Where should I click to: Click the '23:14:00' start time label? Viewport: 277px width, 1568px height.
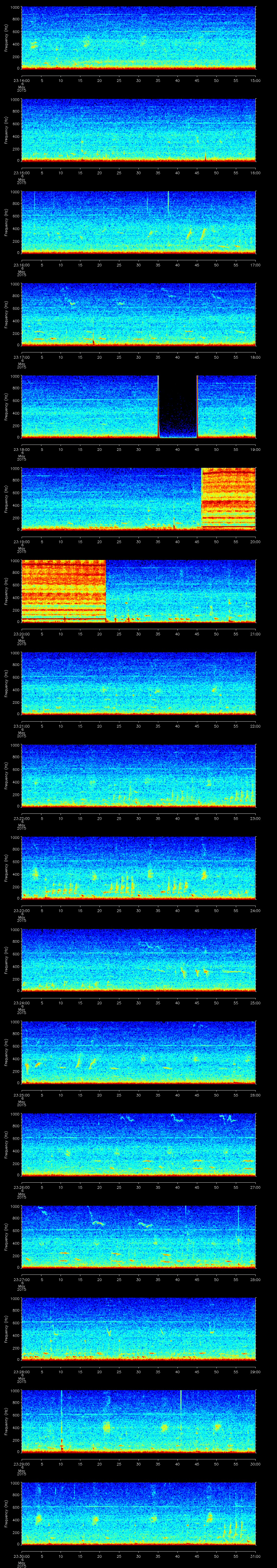coord(21,80)
